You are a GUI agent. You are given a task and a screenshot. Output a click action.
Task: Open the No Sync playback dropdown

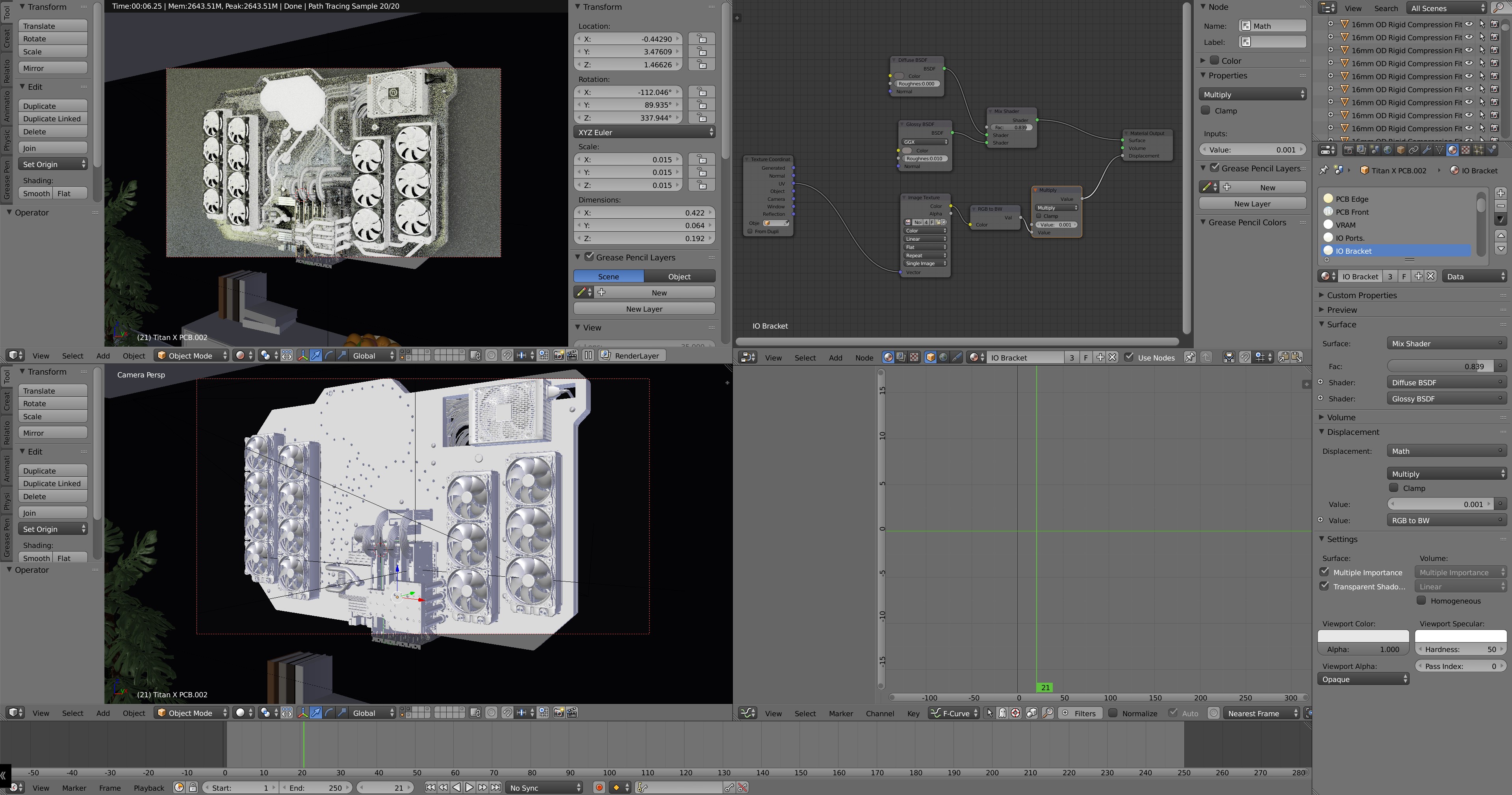(545, 788)
